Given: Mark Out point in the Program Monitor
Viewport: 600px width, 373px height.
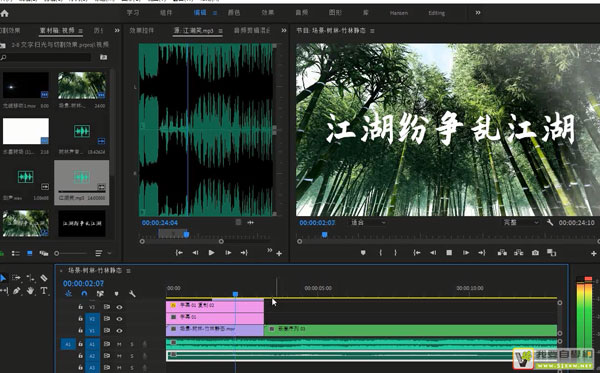Looking at the screenshot, I should pyautogui.click(x=395, y=252).
